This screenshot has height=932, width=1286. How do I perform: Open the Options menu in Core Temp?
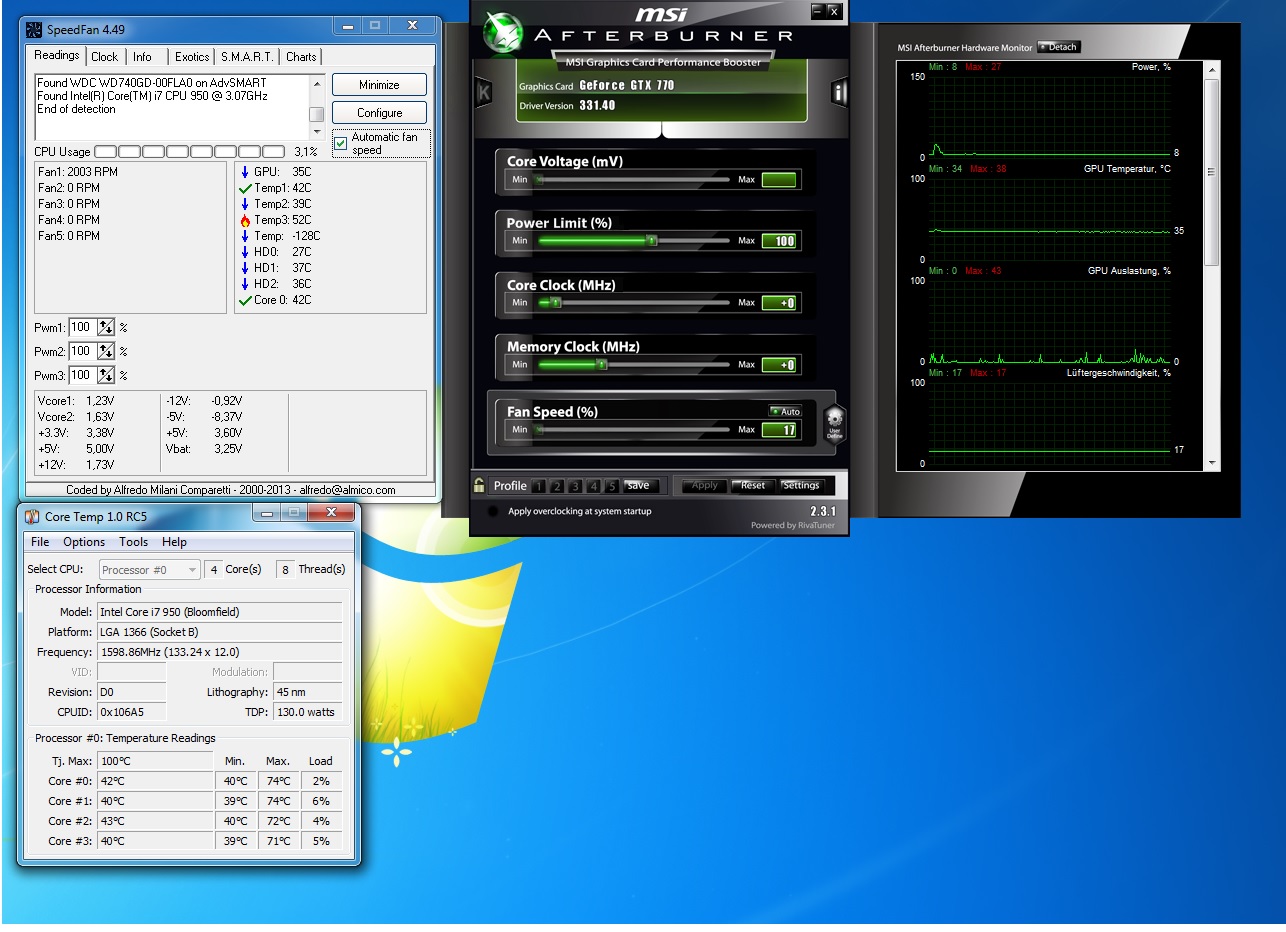(84, 542)
